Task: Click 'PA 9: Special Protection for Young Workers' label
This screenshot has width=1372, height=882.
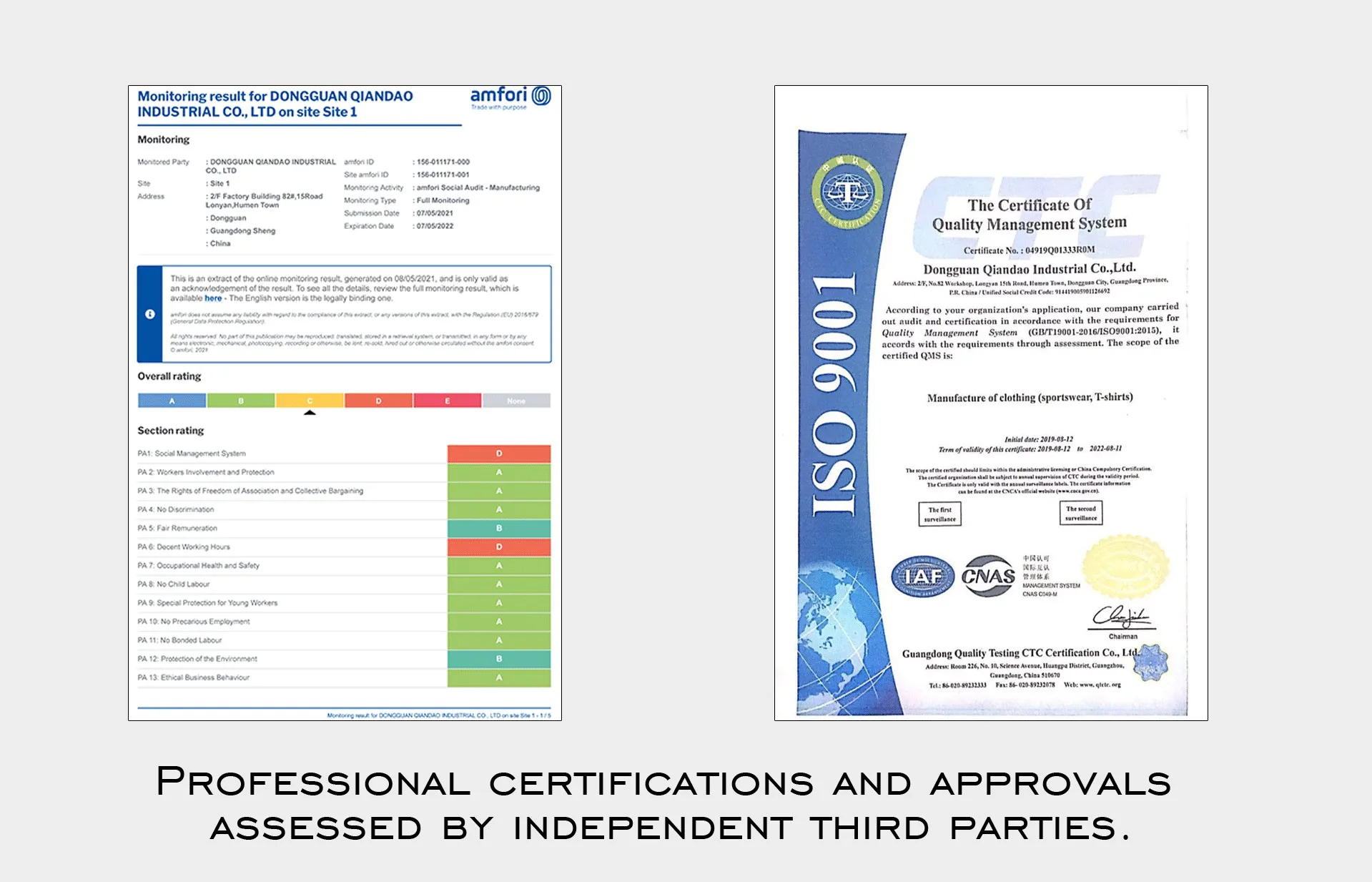Action: (207, 603)
